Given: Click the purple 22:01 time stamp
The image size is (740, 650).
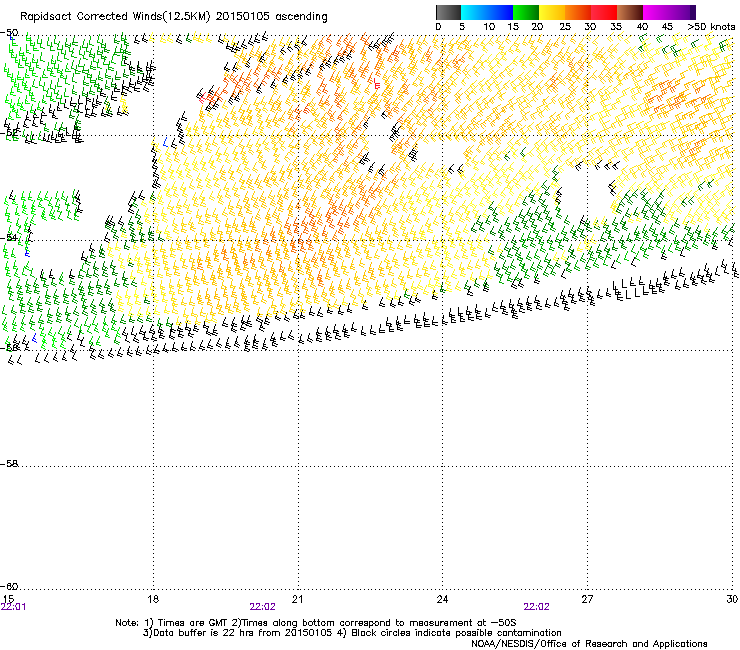Looking at the screenshot, I should (13, 607).
